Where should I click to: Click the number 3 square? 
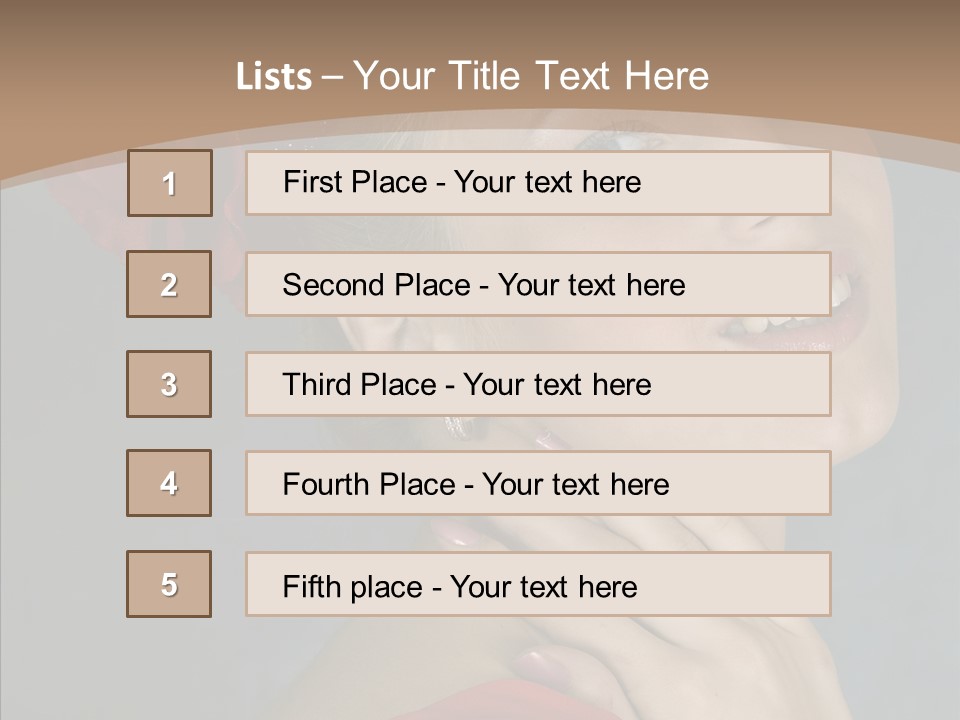point(169,384)
